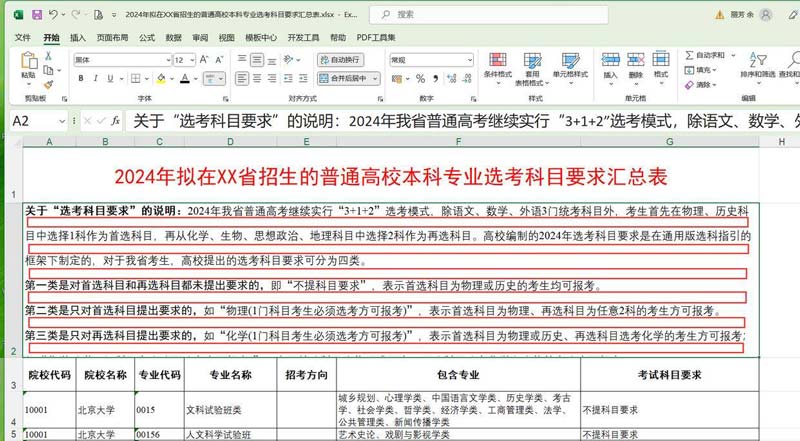Click the Paste (粘贴) clipboard icon

[29, 61]
